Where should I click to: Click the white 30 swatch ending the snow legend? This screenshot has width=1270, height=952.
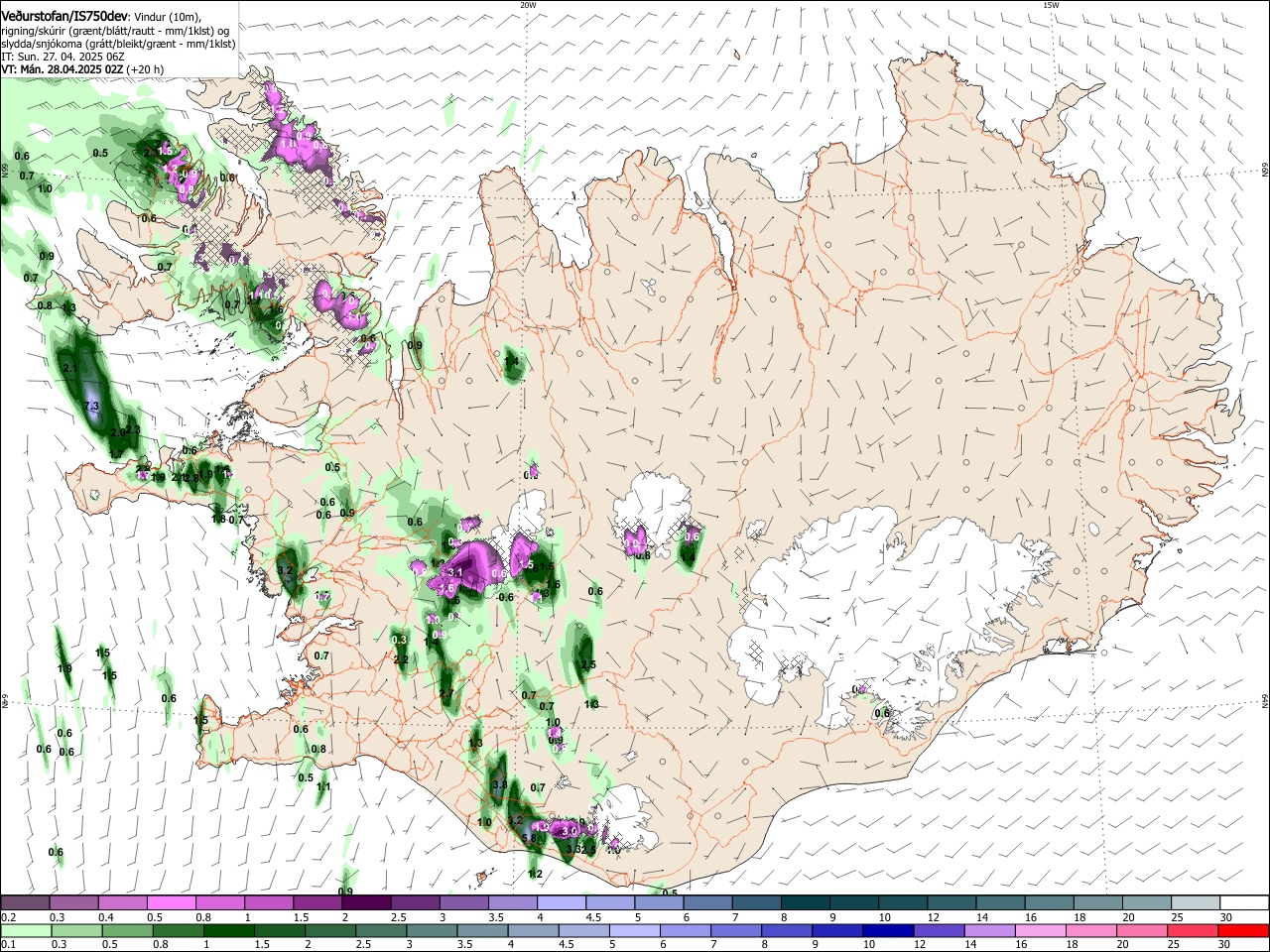pos(1245,902)
